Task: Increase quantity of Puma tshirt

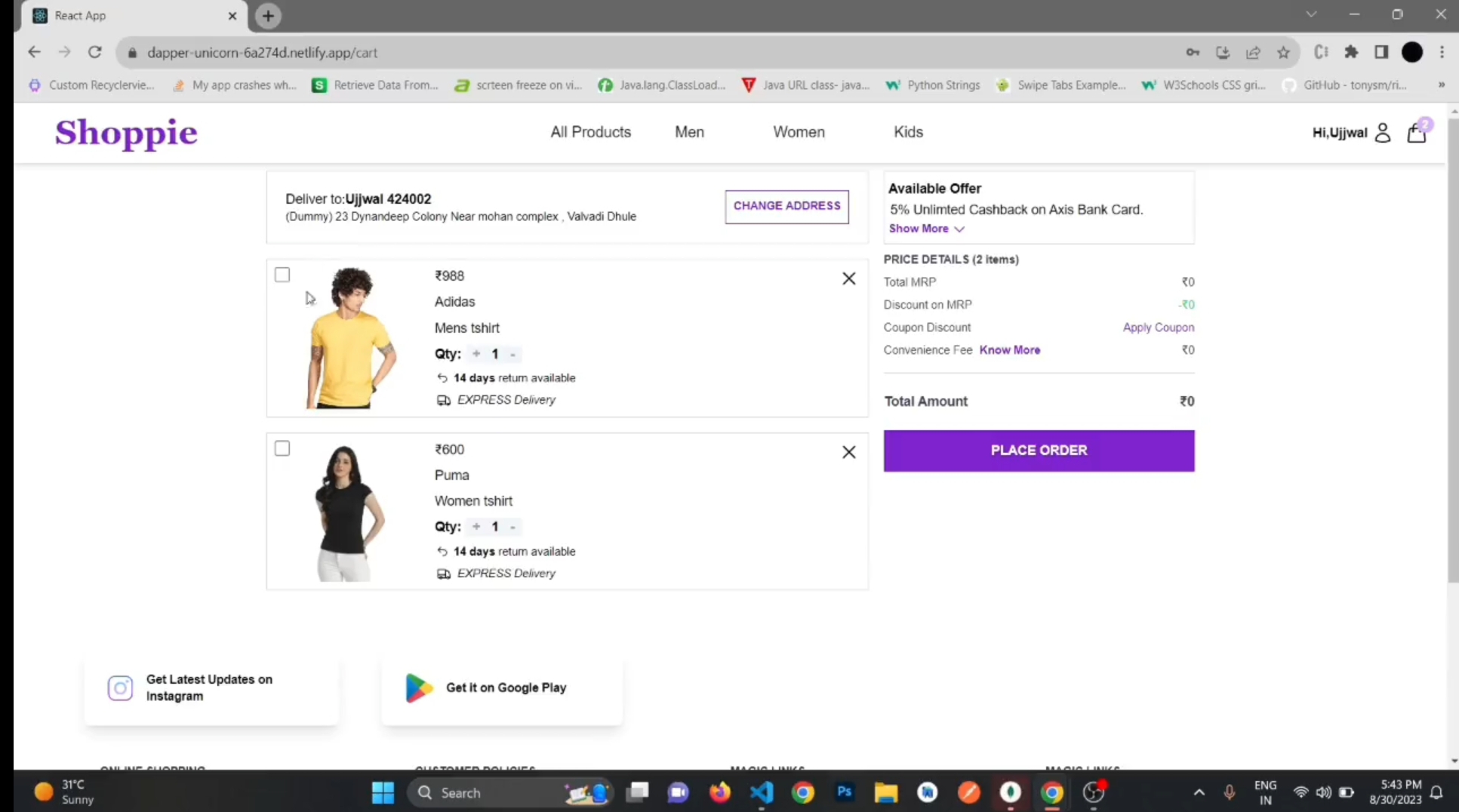Action: (476, 527)
